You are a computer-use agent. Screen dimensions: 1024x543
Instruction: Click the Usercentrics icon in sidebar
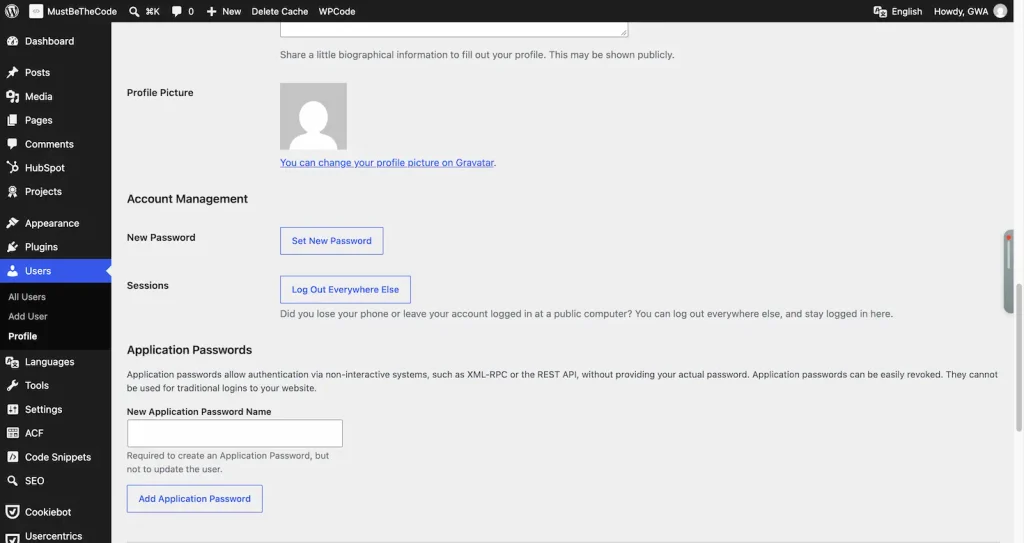click(x=12, y=537)
